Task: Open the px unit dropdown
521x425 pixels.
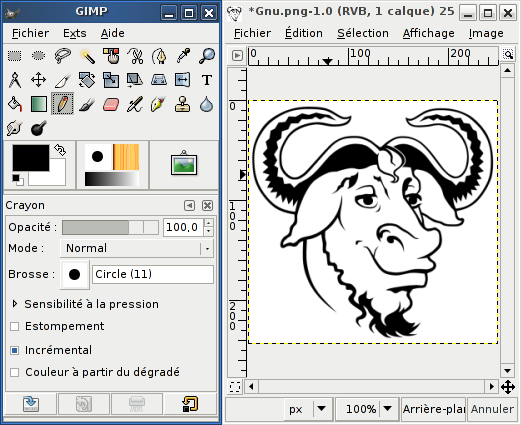Action: coord(308,409)
